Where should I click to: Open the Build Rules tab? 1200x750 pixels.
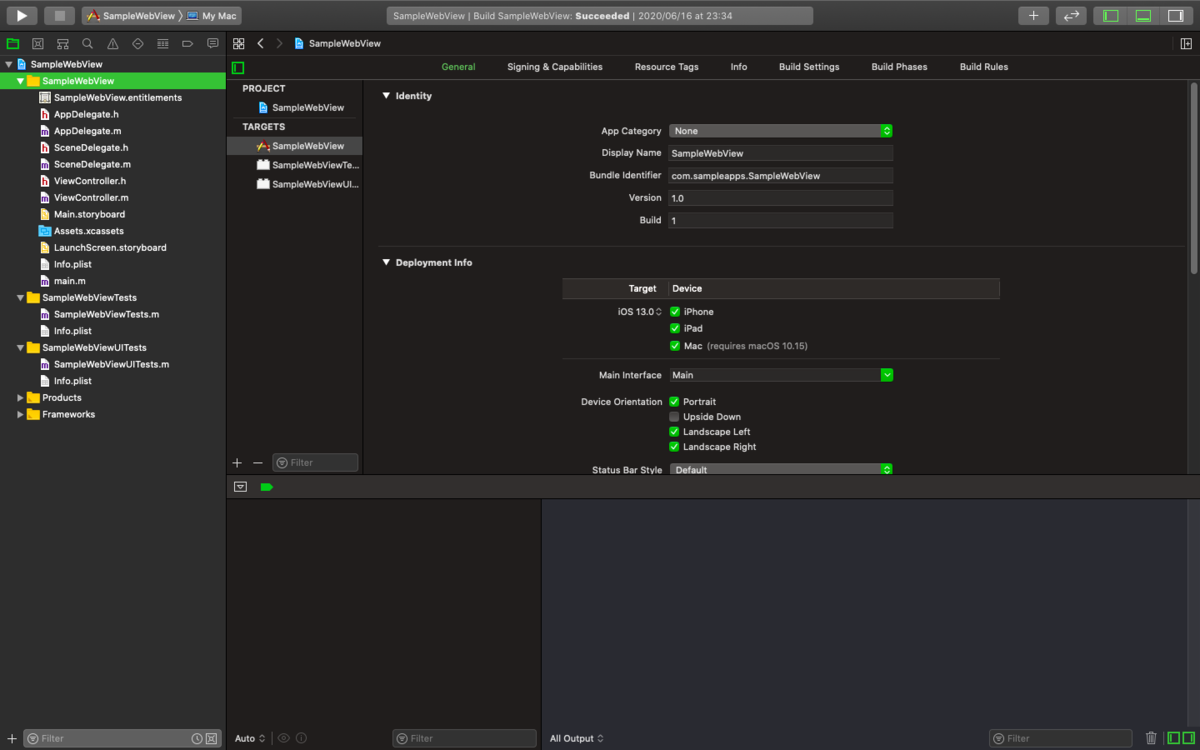[984, 67]
